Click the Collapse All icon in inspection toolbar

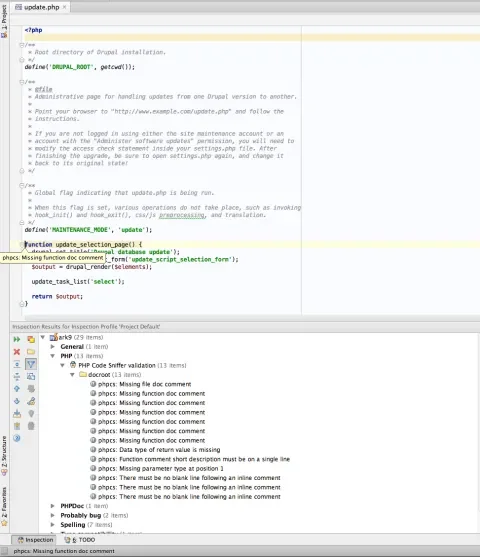click(x=17, y=377)
